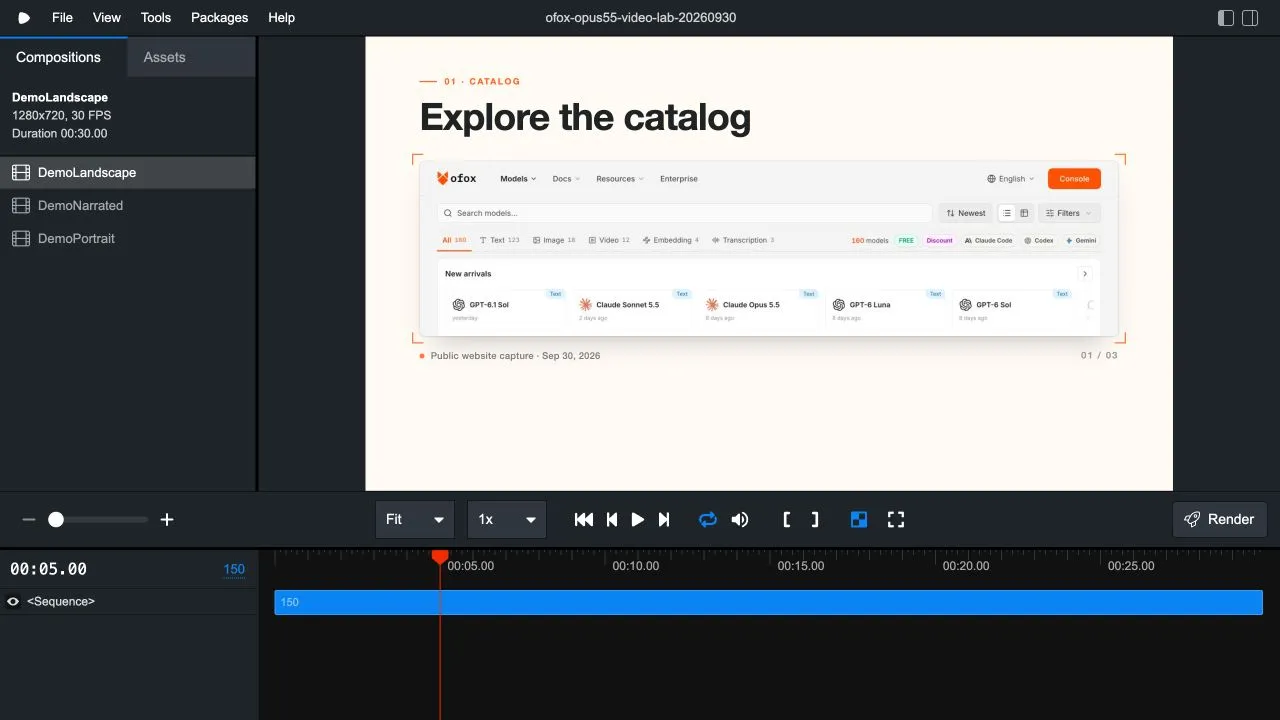Step forward one frame
1280x720 pixels.
click(x=664, y=519)
